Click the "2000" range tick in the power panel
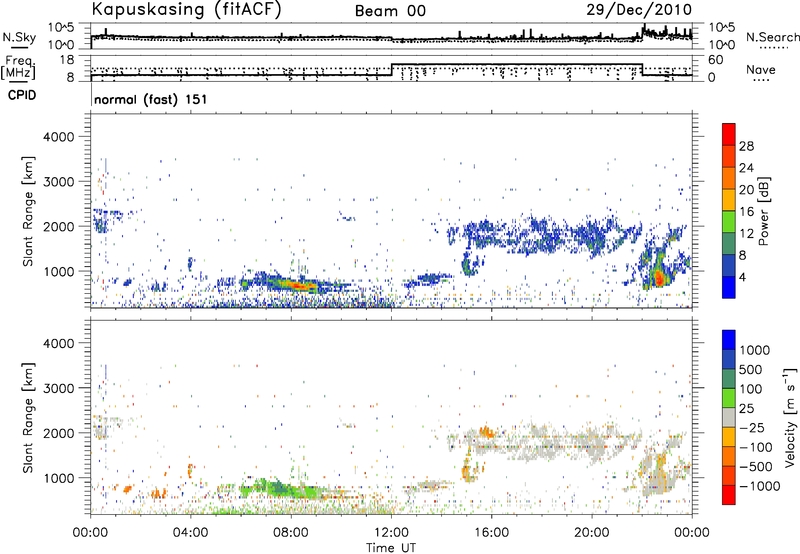The width and height of the screenshot is (800, 554). point(58,226)
